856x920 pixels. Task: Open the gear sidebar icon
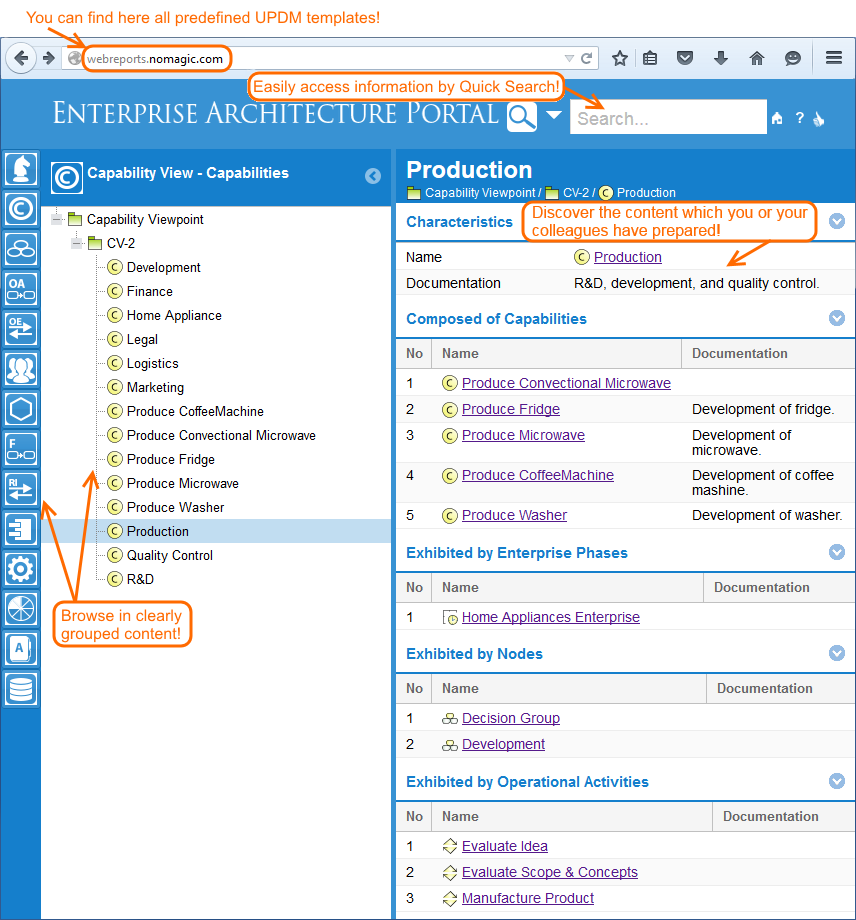coord(21,569)
